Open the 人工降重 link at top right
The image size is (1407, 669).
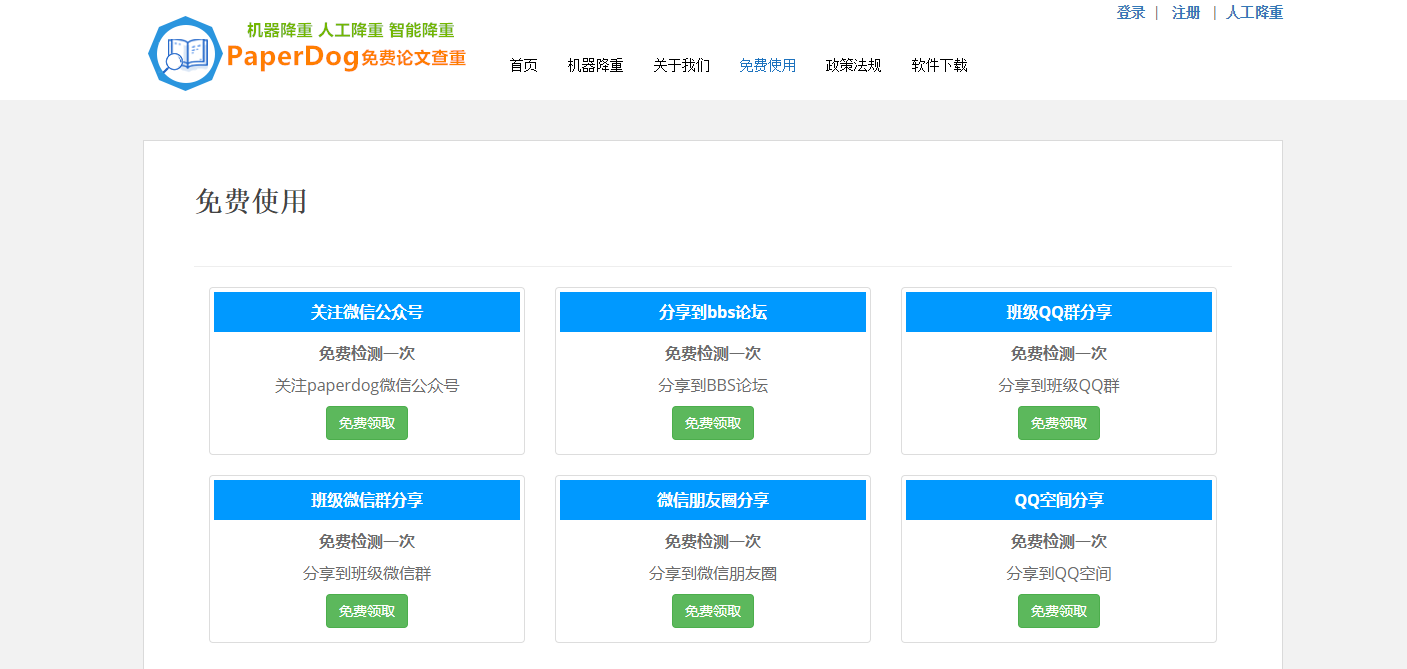pos(1254,13)
